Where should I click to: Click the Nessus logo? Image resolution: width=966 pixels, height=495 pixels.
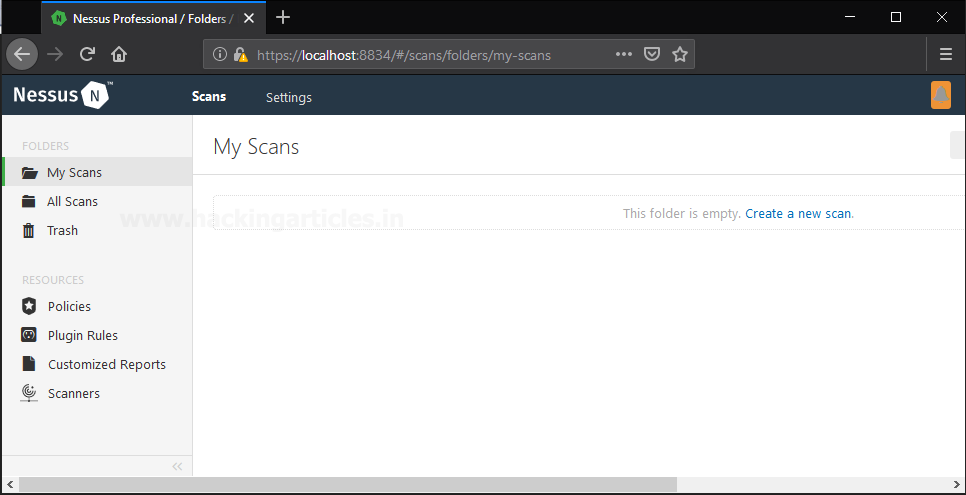click(x=62, y=95)
